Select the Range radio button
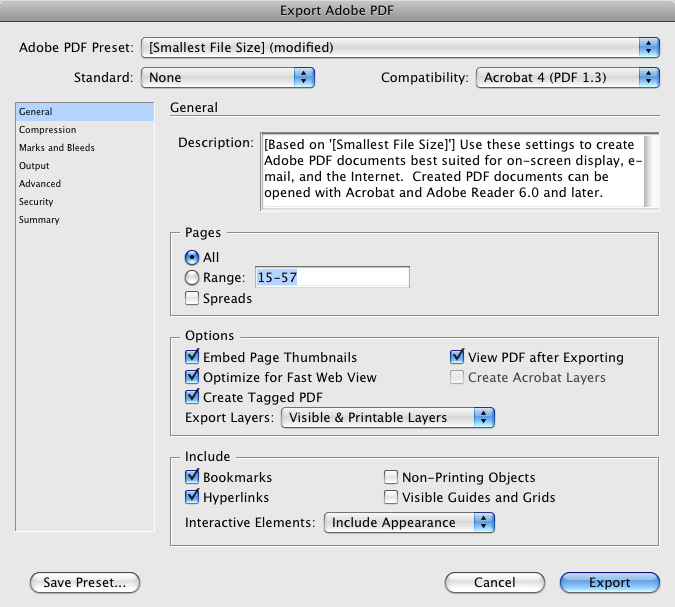The width and height of the screenshot is (675, 607). (192, 278)
